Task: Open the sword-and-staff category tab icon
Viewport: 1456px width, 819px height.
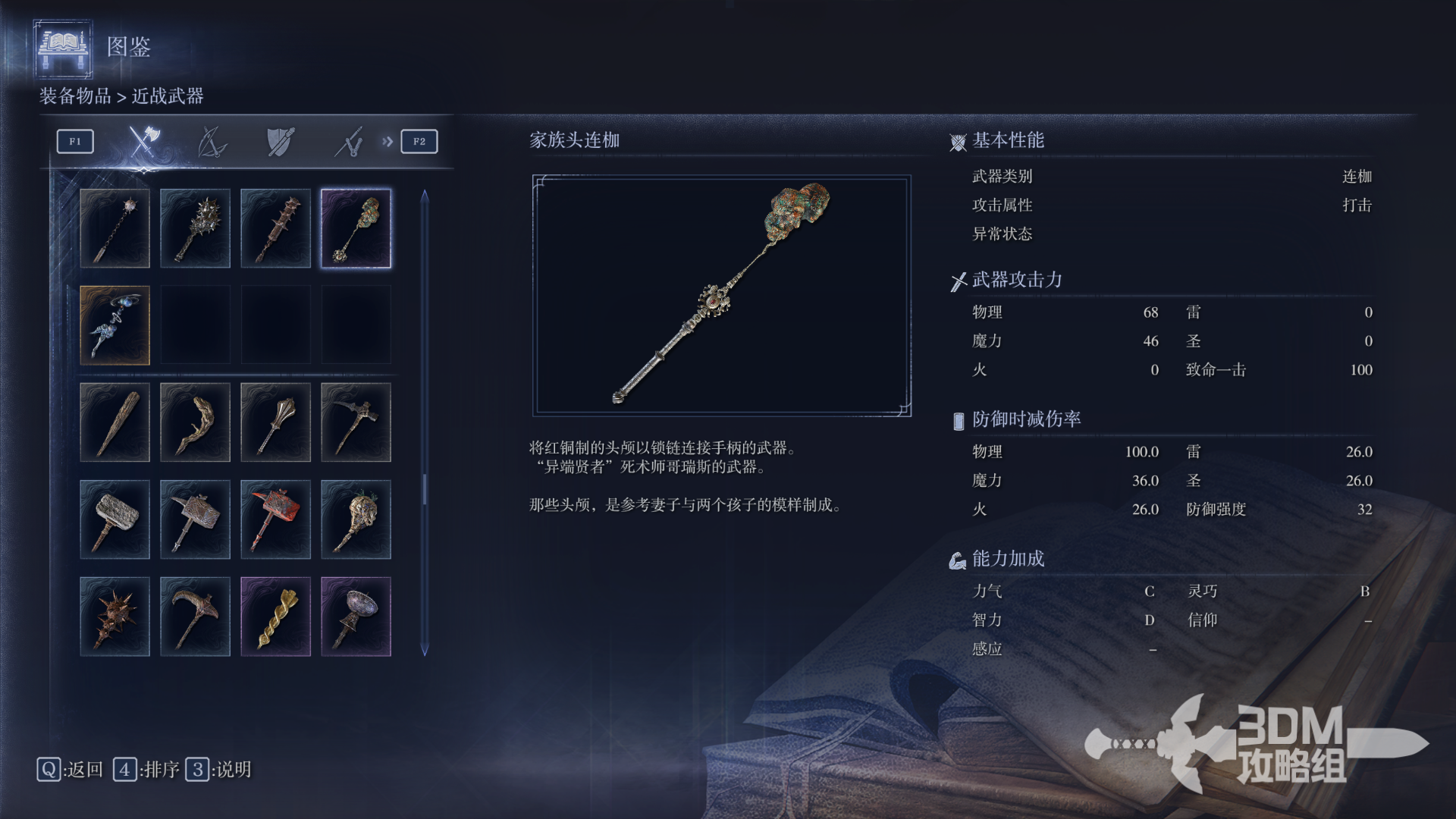Action: point(349,142)
